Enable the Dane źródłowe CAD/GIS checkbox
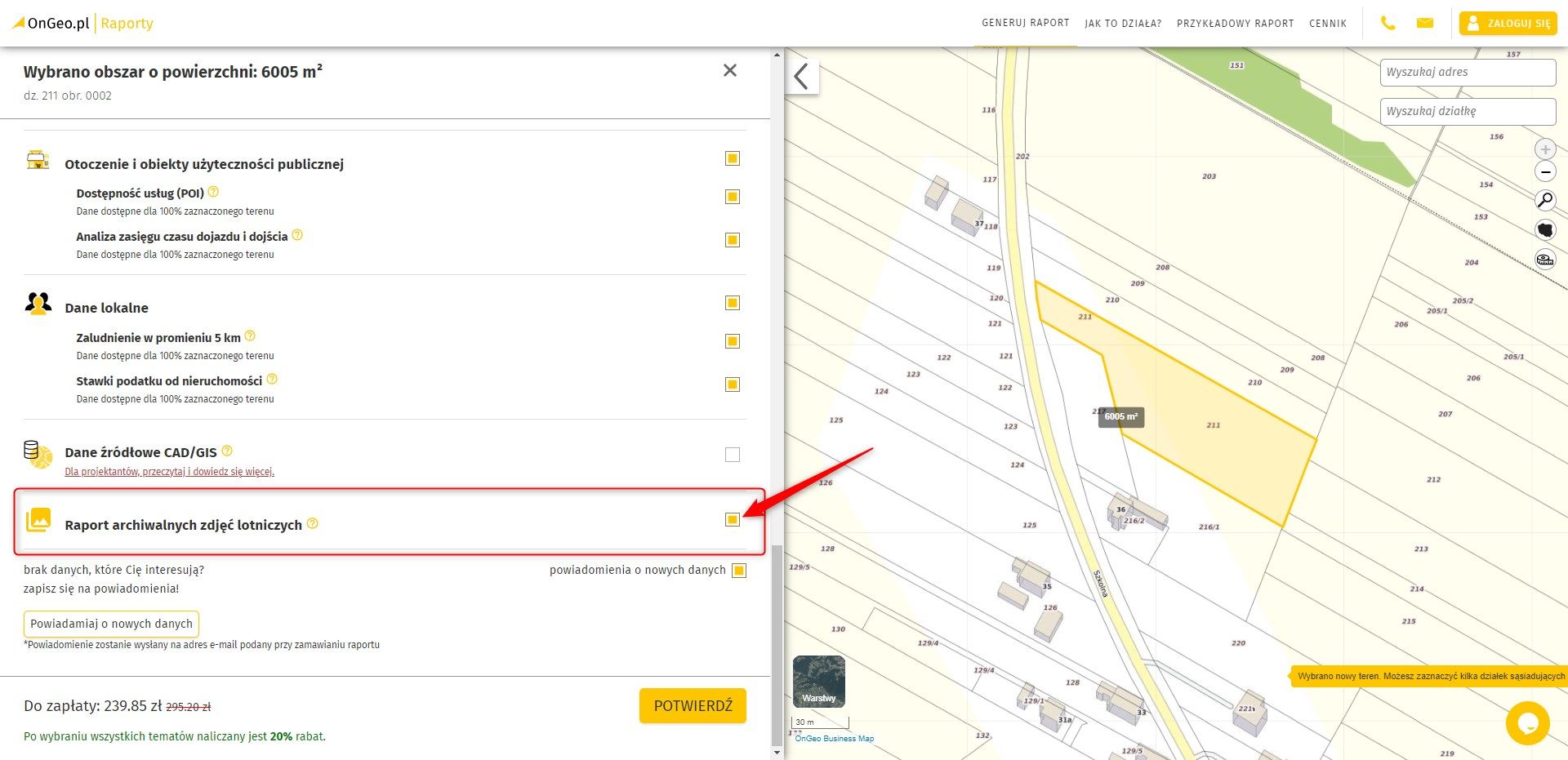This screenshot has width=1568, height=760. coord(733,455)
